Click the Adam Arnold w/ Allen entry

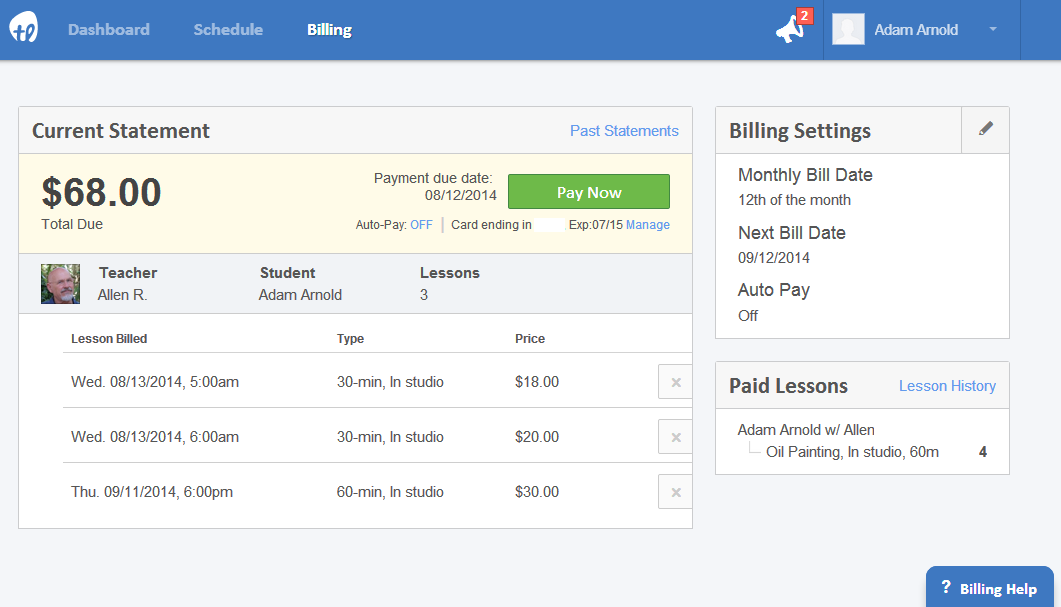pyautogui.click(x=805, y=430)
